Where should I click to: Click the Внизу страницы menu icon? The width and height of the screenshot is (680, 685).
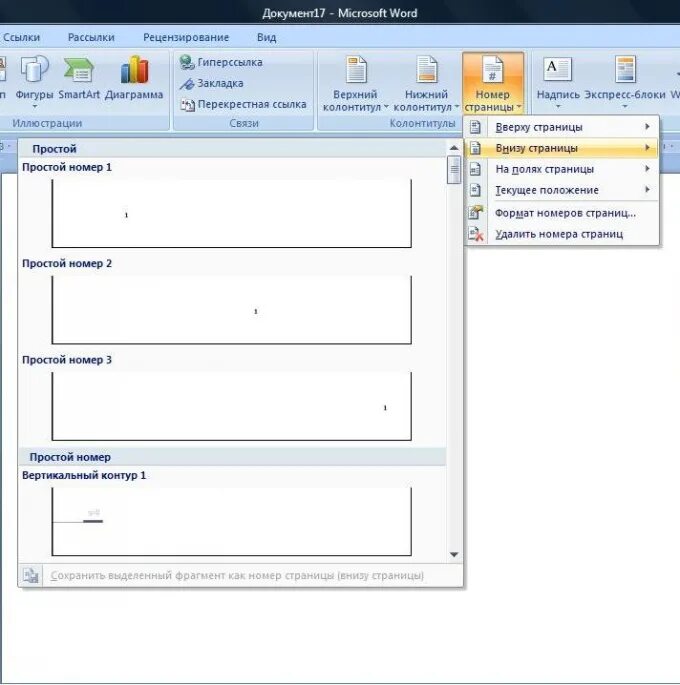point(475,148)
